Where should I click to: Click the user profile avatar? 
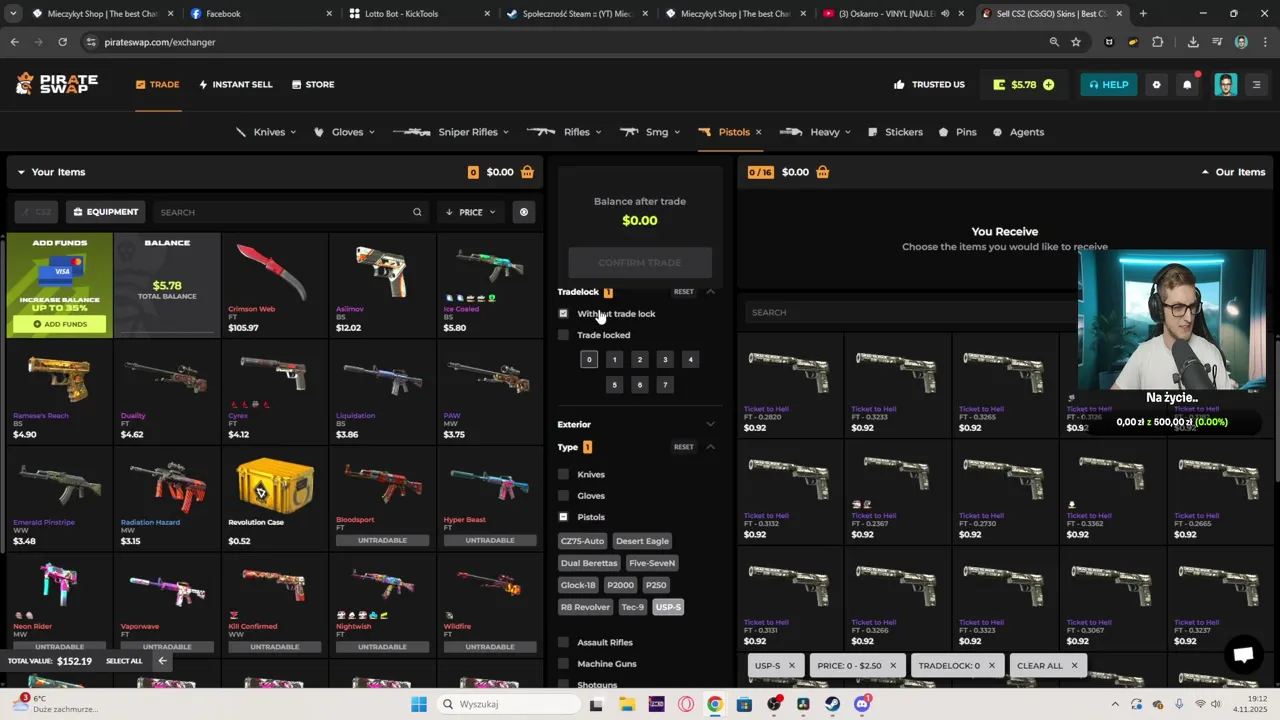pos(1226,85)
